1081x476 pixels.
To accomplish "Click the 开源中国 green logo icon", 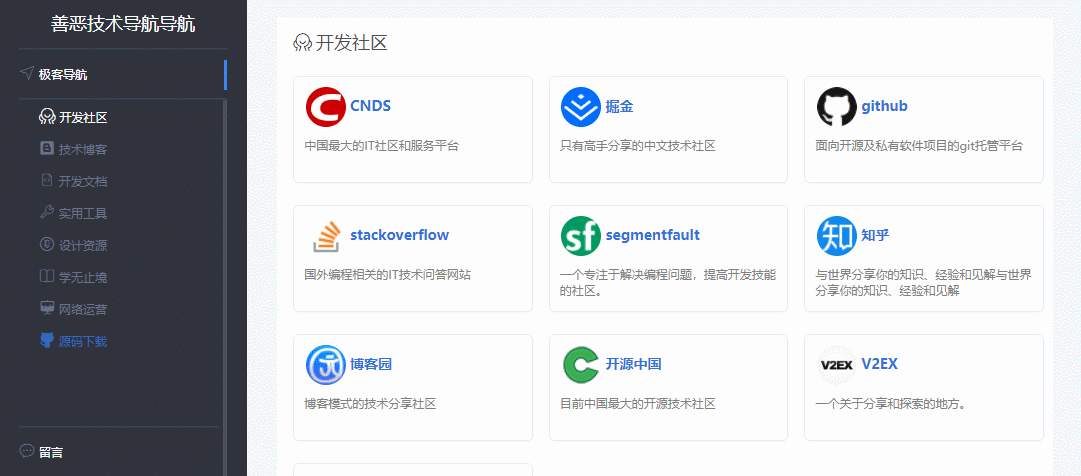I will (x=581, y=365).
